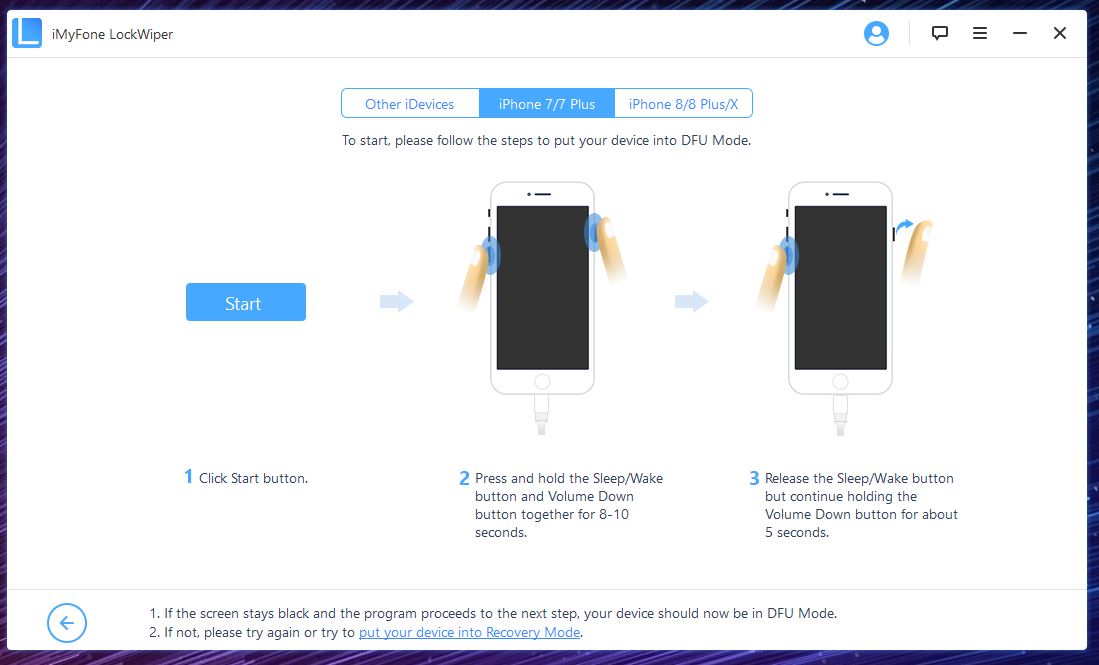This screenshot has width=1099, height=665.
Task: Click the step 2 phone illustration
Action: (542, 308)
